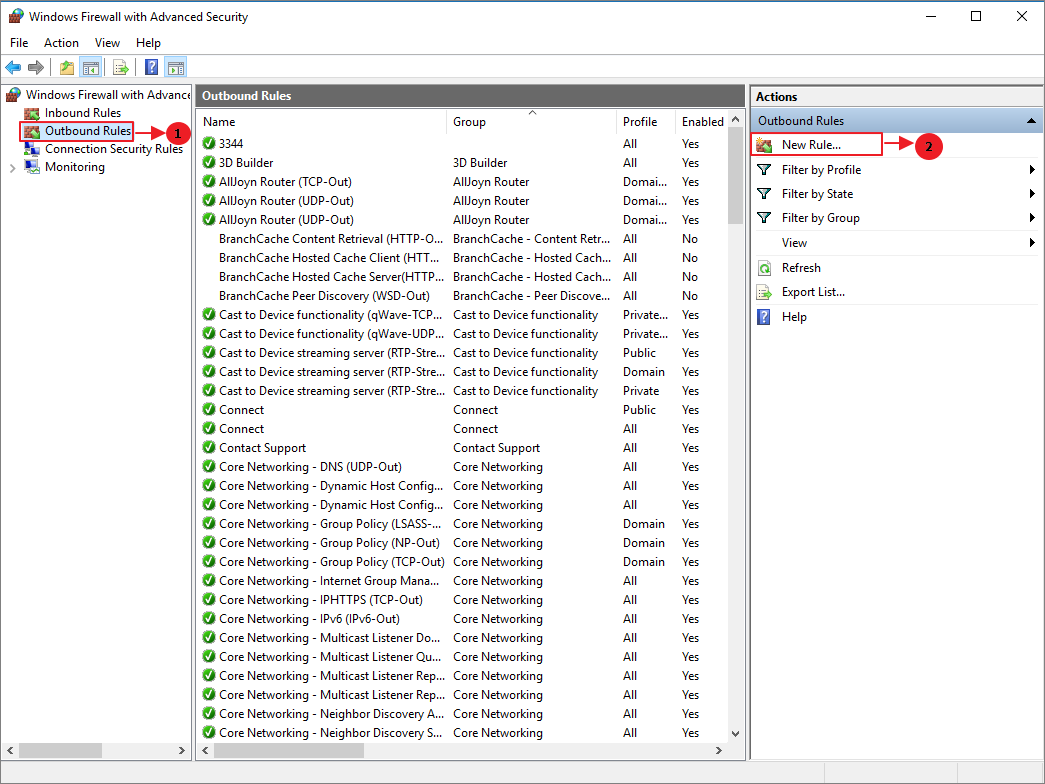The height and width of the screenshot is (784, 1045).
Task: Click the Back arrow in the toolbar
Action: (13, 67)
